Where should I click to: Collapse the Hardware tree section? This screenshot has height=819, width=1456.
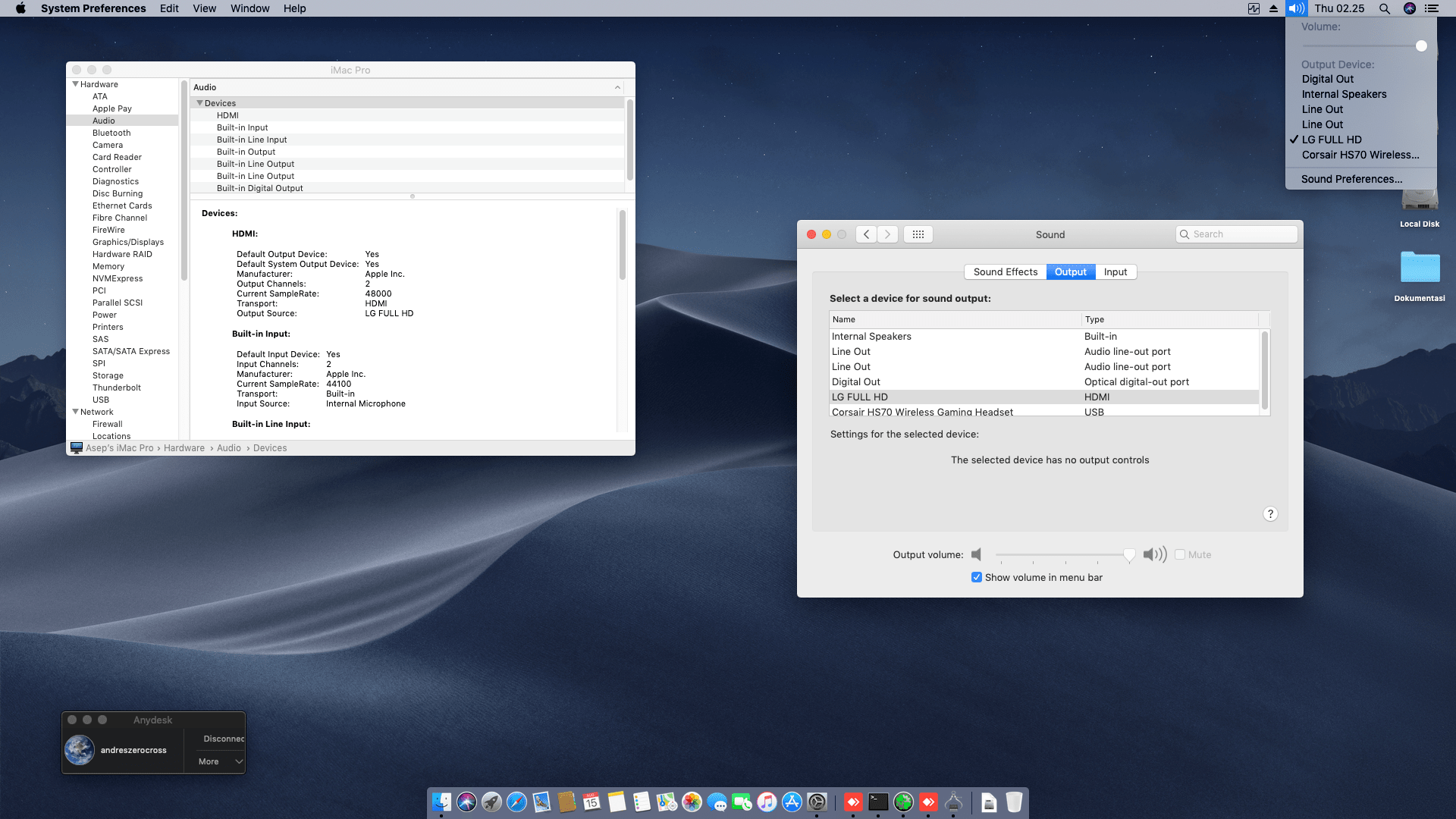tap(75, 84)
